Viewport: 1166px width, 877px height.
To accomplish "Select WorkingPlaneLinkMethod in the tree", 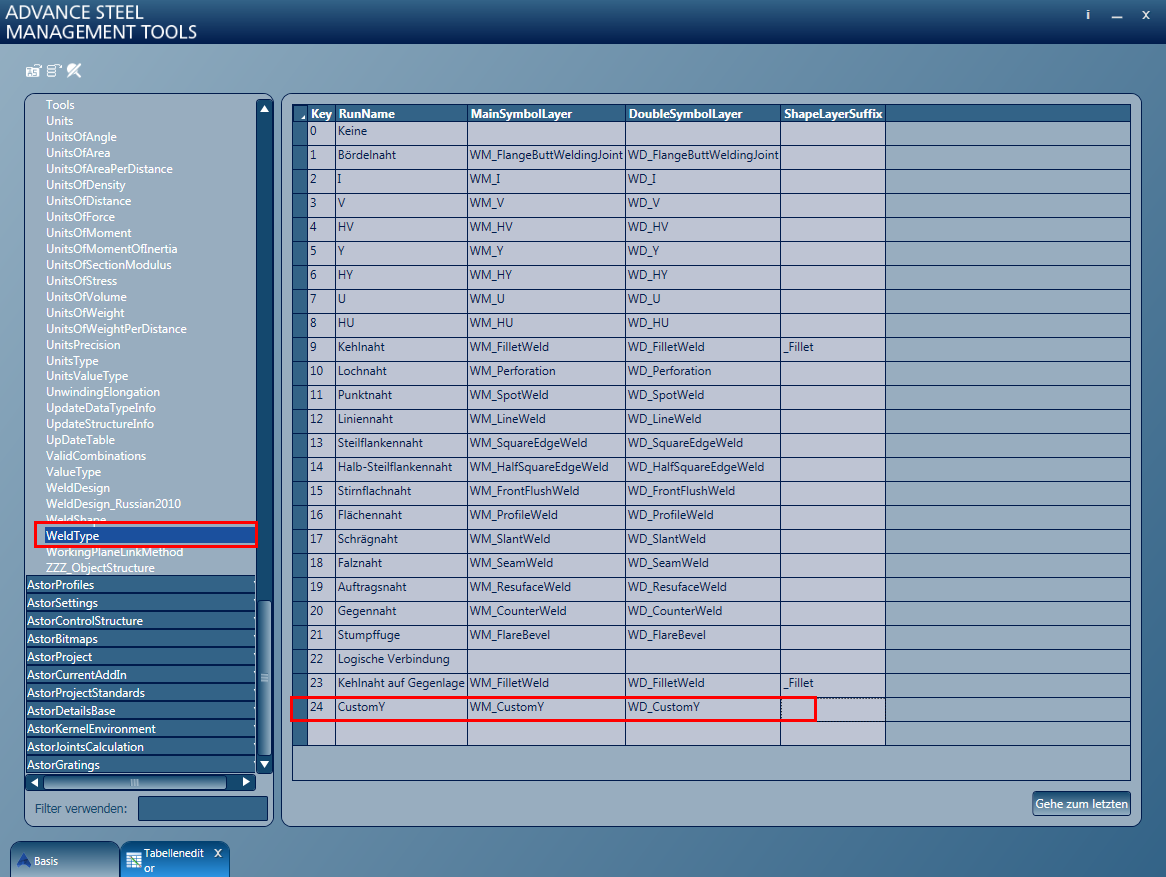I will pyautogui.click(x=114, y=552).
